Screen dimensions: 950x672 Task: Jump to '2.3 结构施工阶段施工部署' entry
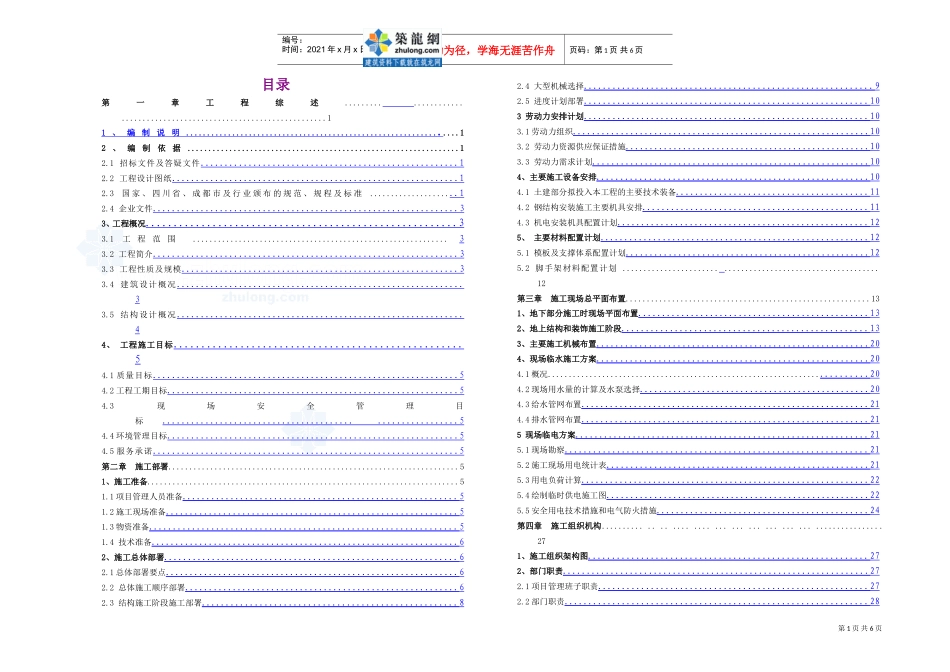coord(282,603)
